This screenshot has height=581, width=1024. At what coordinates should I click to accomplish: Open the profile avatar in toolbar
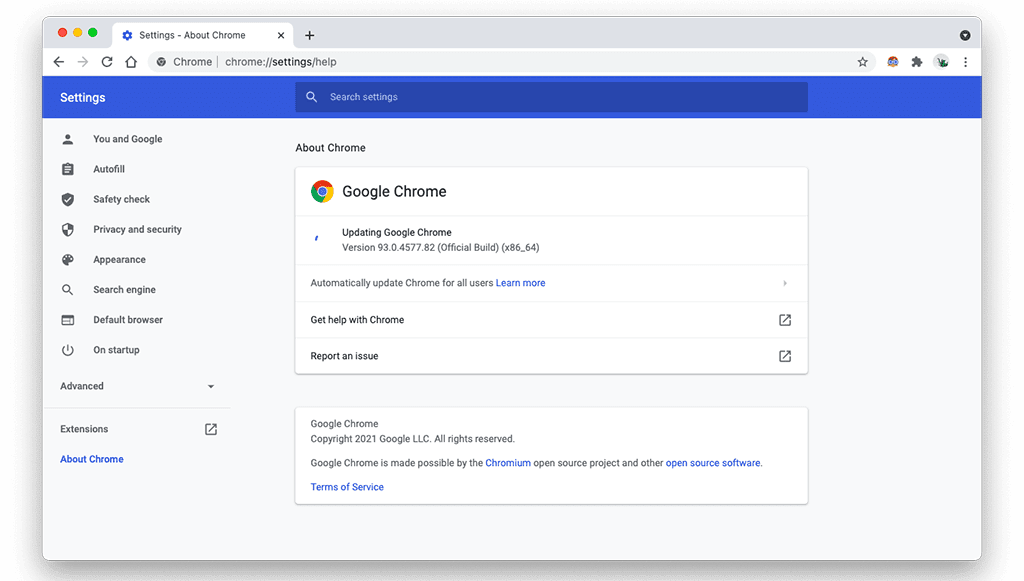[x=942, y=62]
